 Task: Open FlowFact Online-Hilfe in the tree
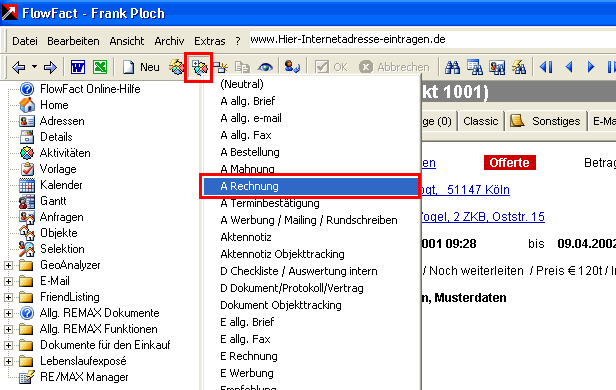coord(90,89)
